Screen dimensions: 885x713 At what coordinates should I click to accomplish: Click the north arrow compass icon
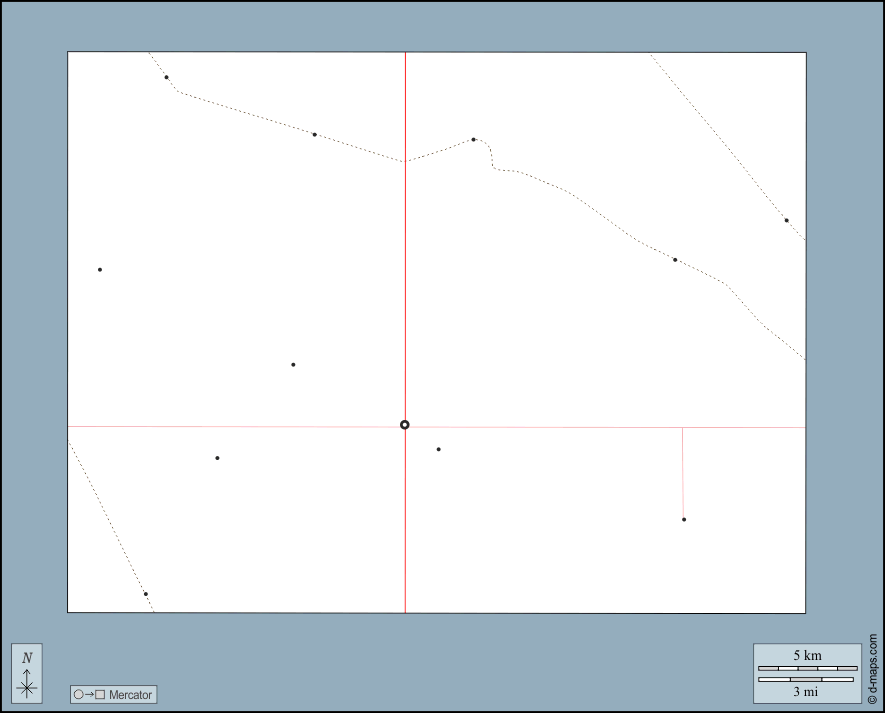point(27,673)
